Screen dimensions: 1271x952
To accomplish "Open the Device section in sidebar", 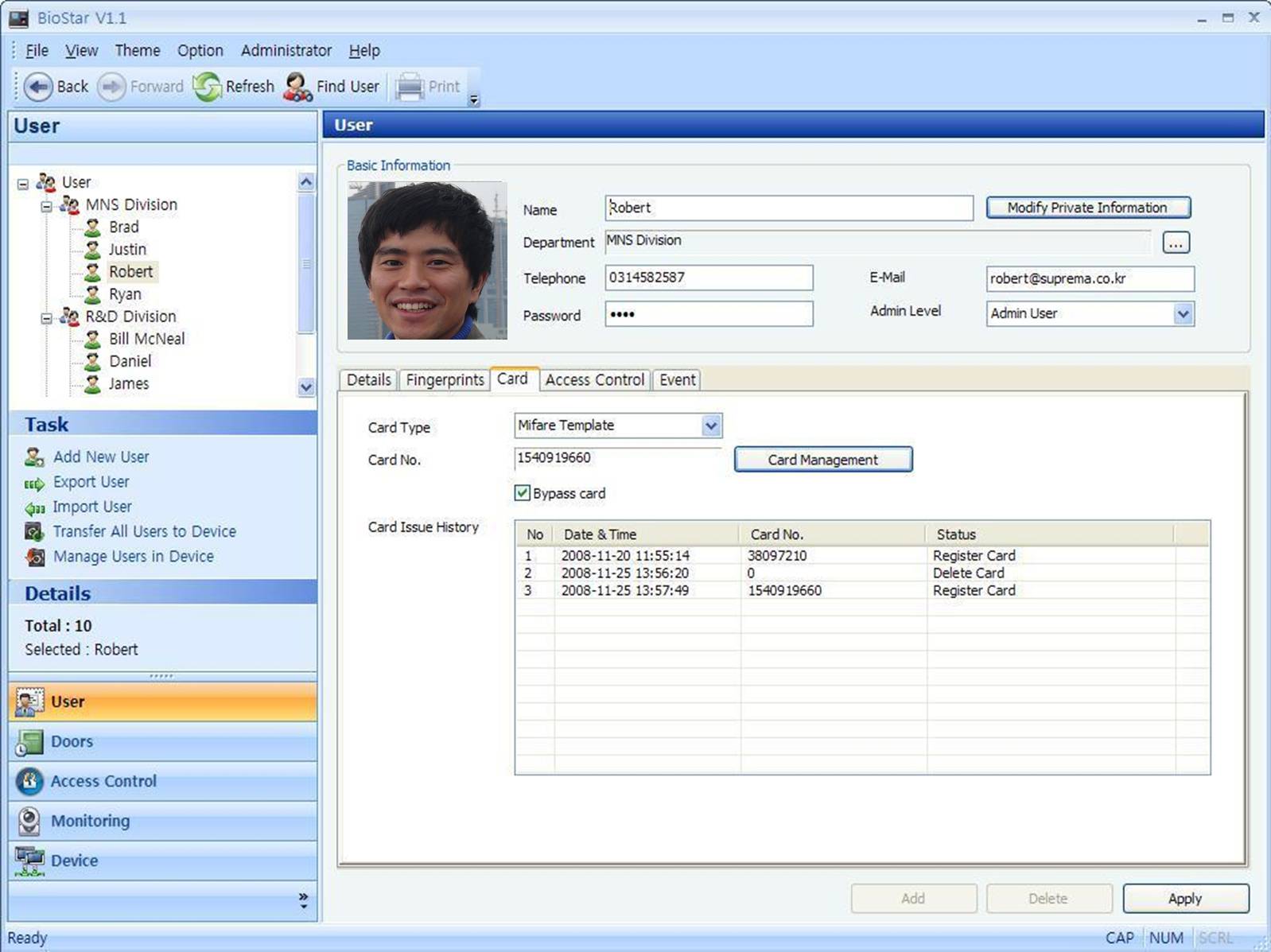I will (74, 861).
